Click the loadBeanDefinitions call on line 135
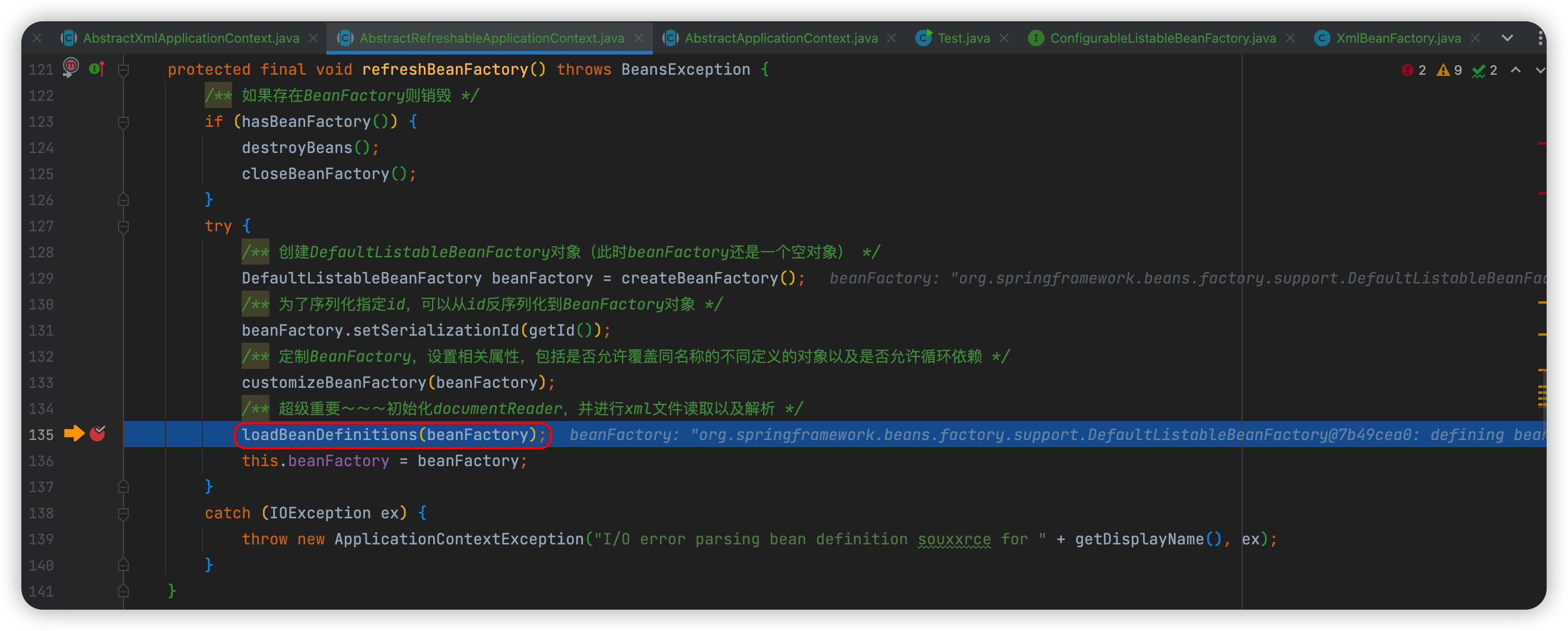Image resolution: width=1568 pixels, height=631 pixels. click(x=329, y=435)
